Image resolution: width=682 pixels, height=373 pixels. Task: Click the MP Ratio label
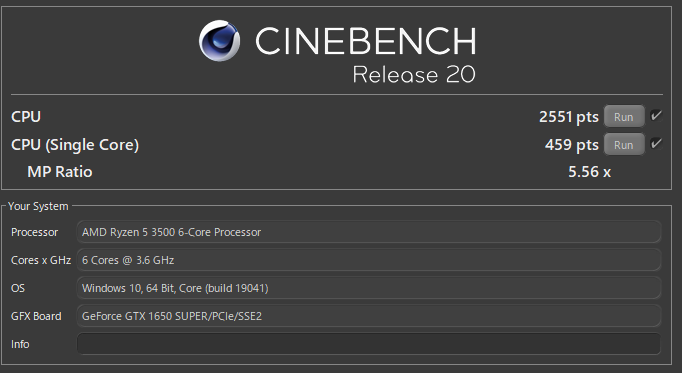(x=60, y=172)
